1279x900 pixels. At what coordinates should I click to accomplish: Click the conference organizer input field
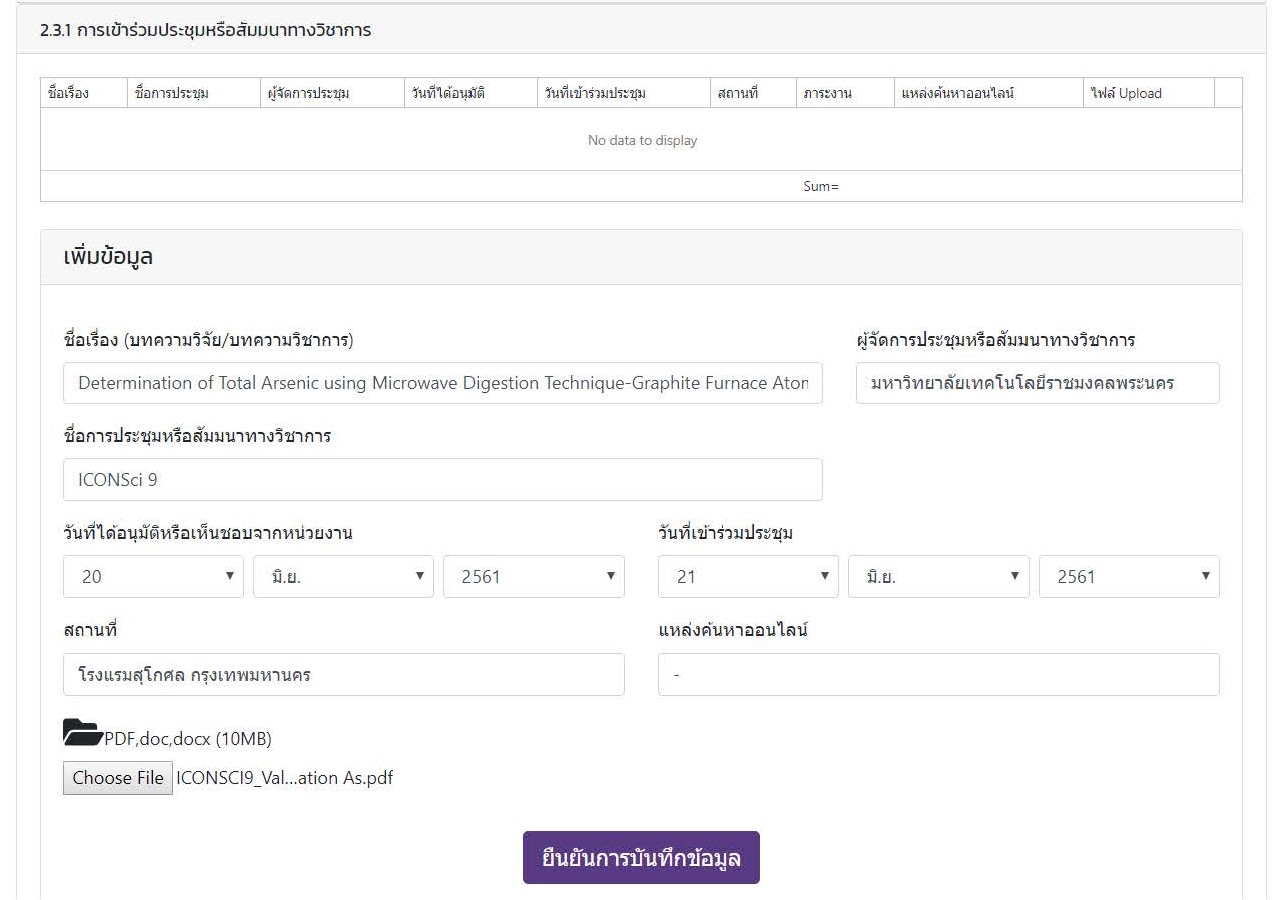pyautogui.click(x=1037, y=383)
